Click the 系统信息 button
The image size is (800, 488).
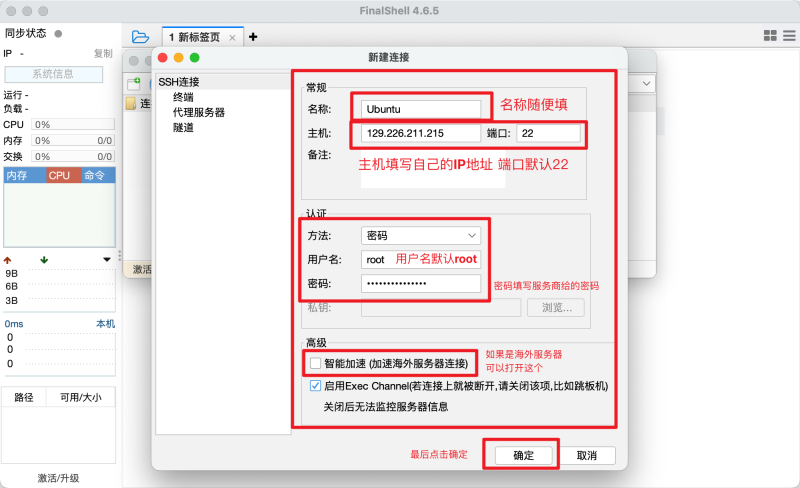pos(54,74)
